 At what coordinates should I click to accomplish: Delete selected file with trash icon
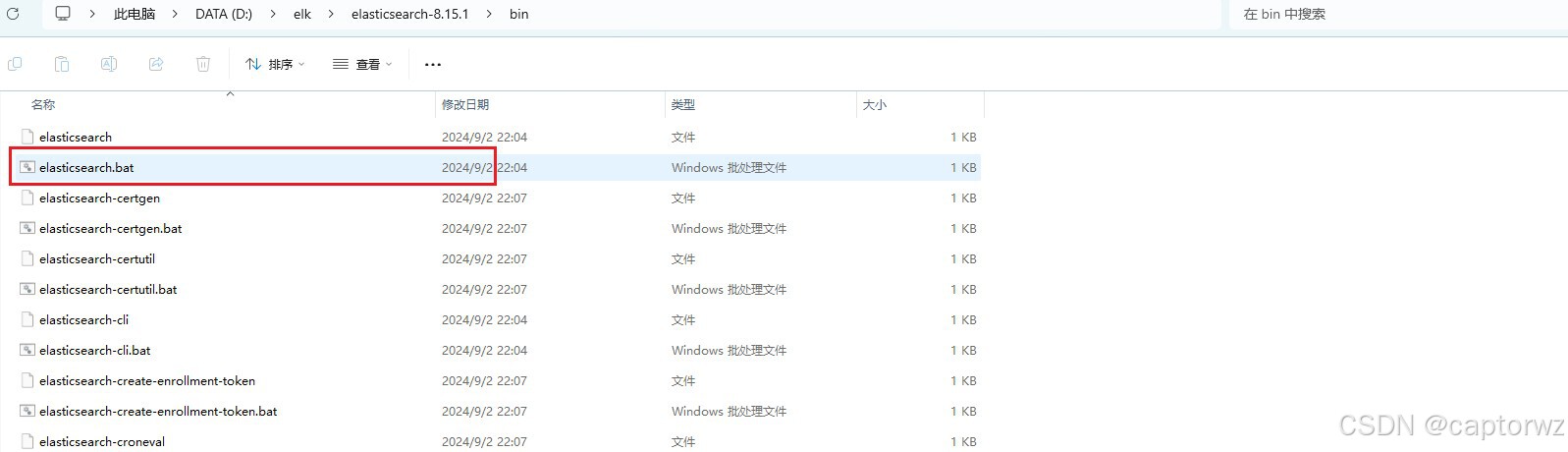click(x=203, y=64)
